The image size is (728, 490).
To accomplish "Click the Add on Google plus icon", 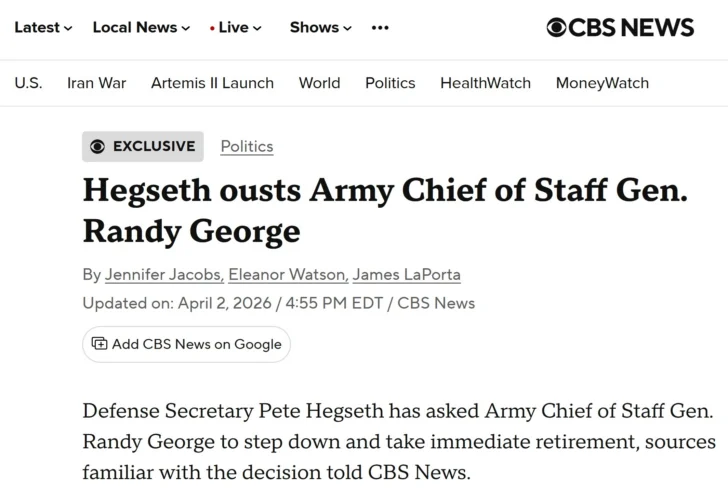I will point(99,344).
